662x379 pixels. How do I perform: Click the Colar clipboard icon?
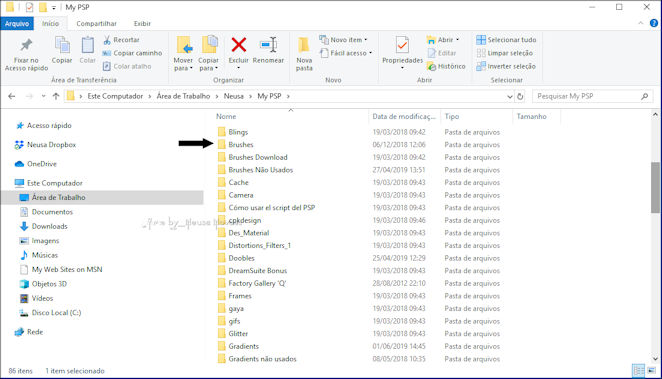(88, 45)
